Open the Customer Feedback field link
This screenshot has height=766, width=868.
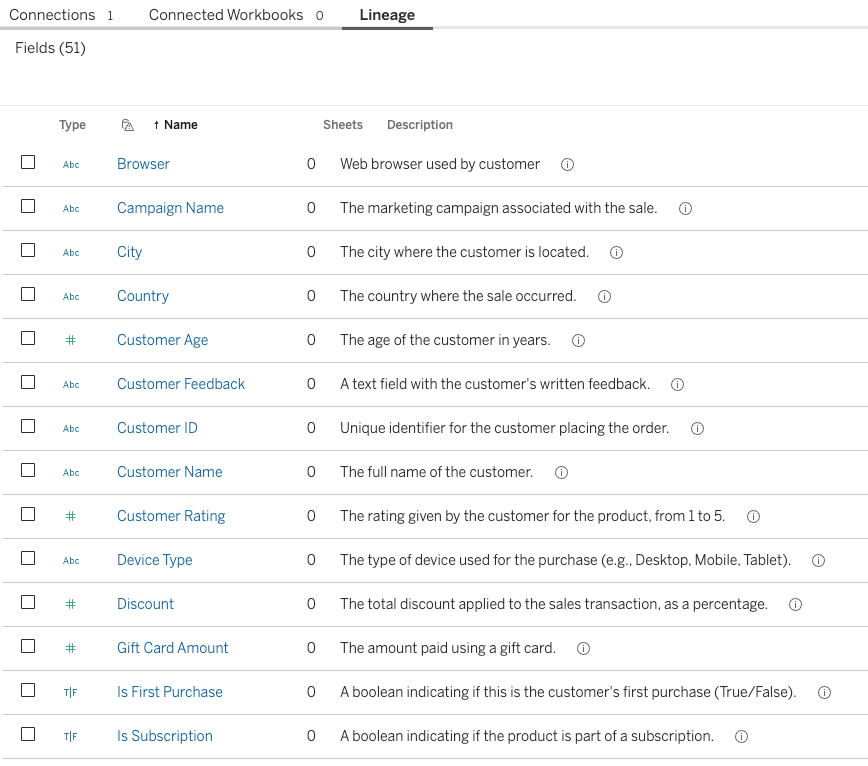coord(180,384)
